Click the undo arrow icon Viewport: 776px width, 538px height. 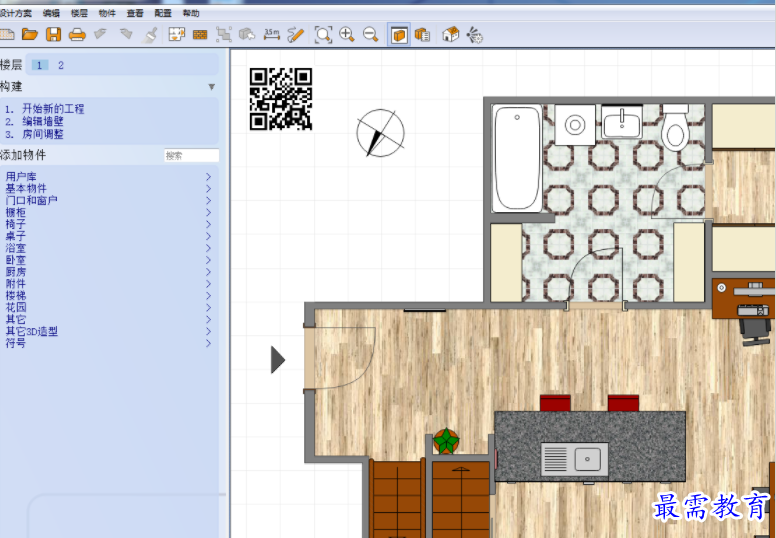(101, 34)
